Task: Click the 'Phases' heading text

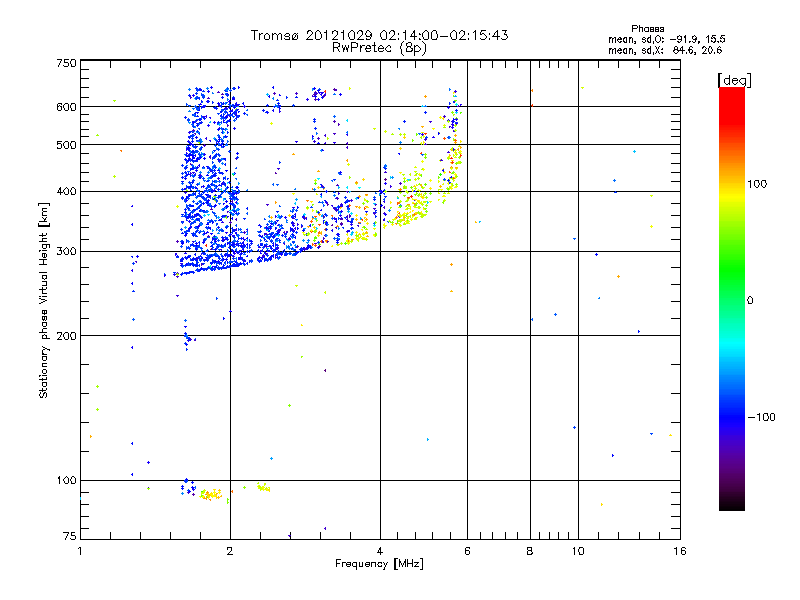Action: click(x=647, y=29)
